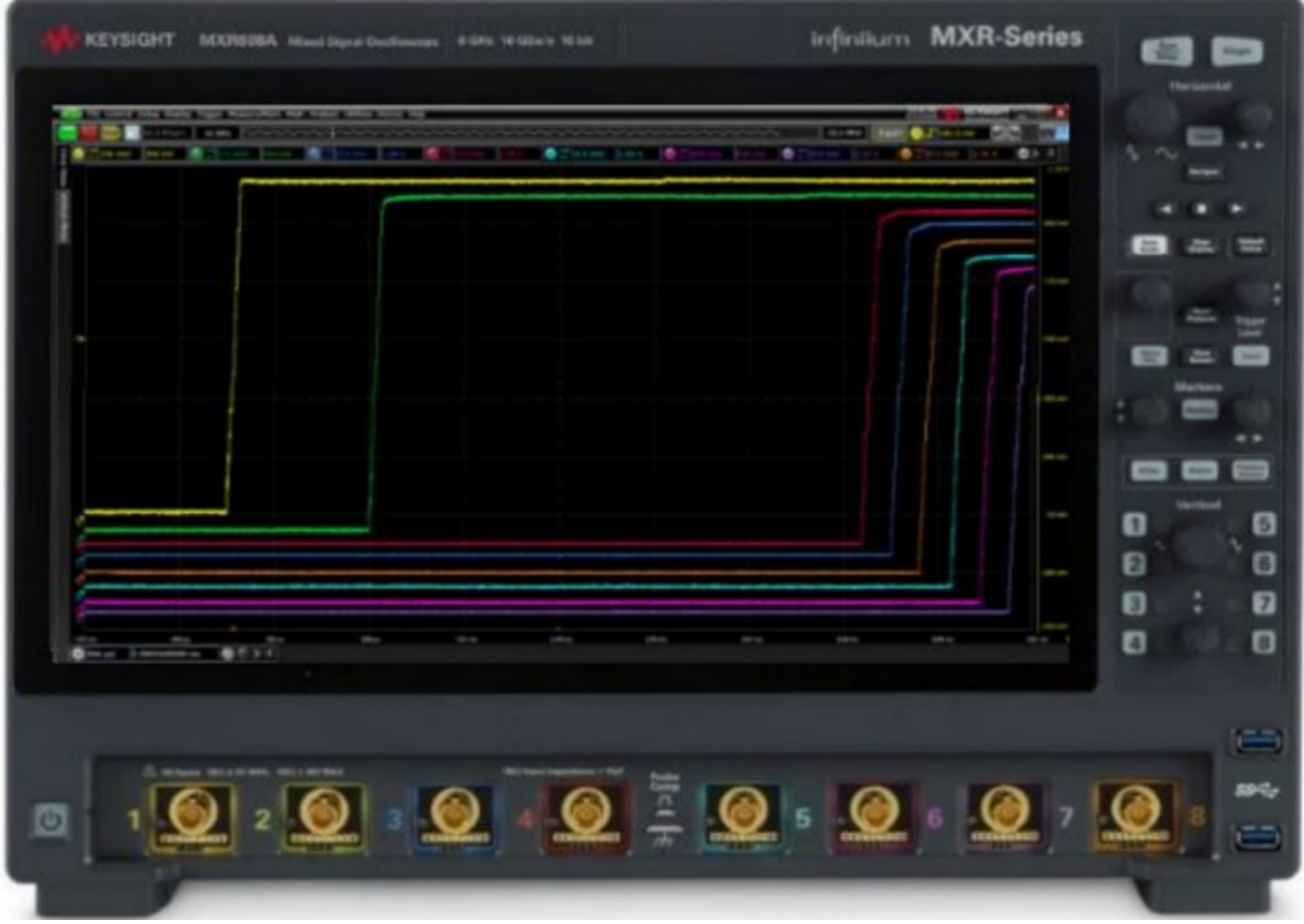Image resolution: width=1304 pixels, height=924 pixels.
Task: Toggle the red channel 4 badge on screen
Action: coord(432,154)
